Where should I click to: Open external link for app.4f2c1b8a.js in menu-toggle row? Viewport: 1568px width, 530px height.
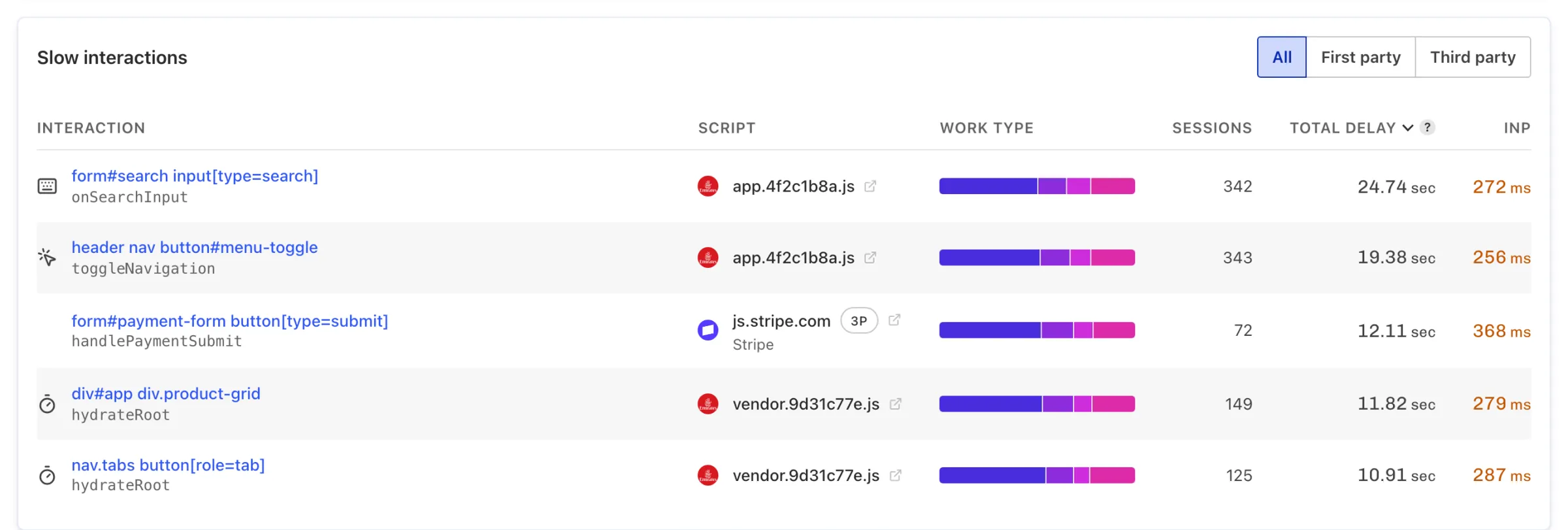[870, 257]
